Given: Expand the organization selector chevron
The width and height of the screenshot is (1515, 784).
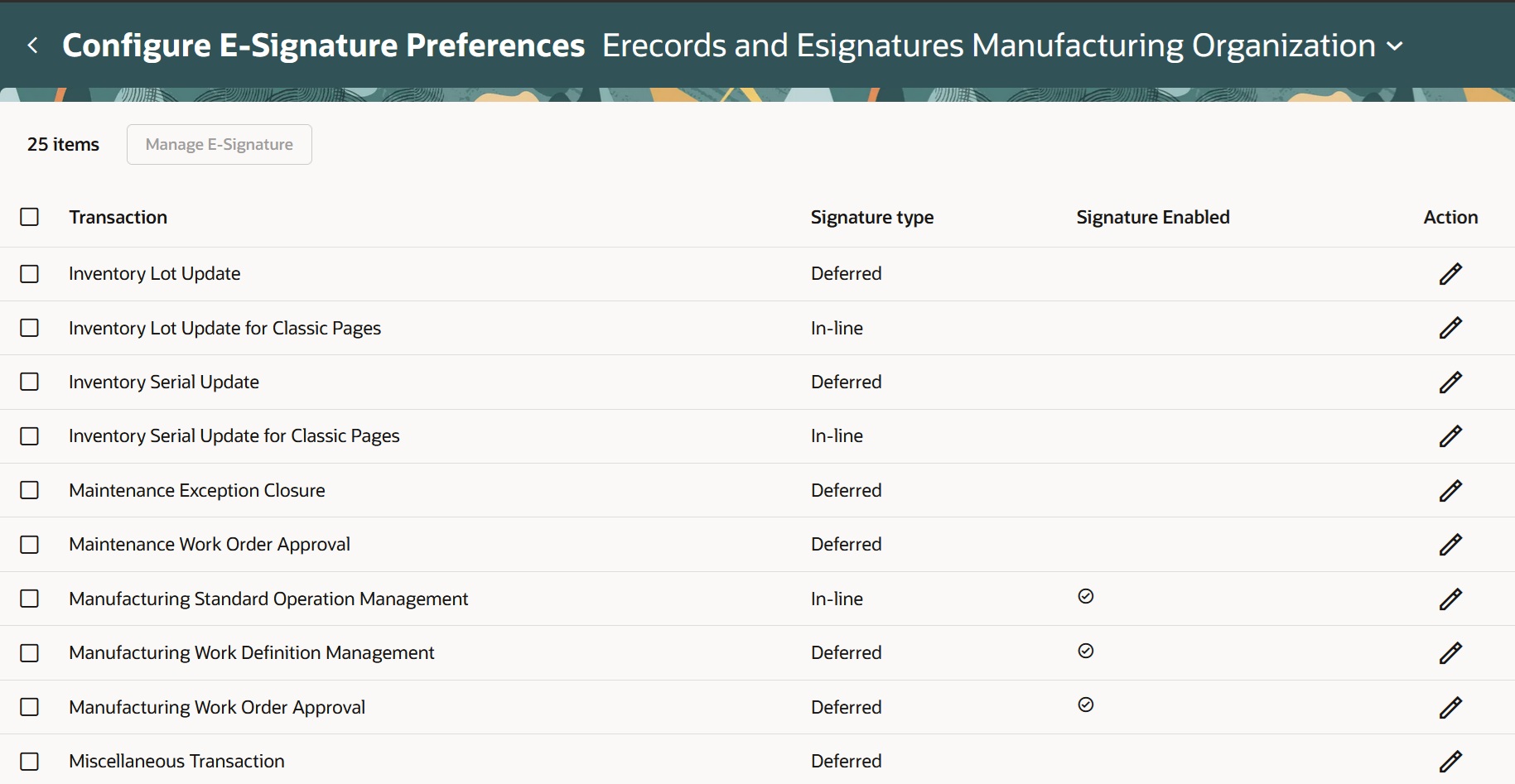Looking at the screenshot, I should point(1395,46).
